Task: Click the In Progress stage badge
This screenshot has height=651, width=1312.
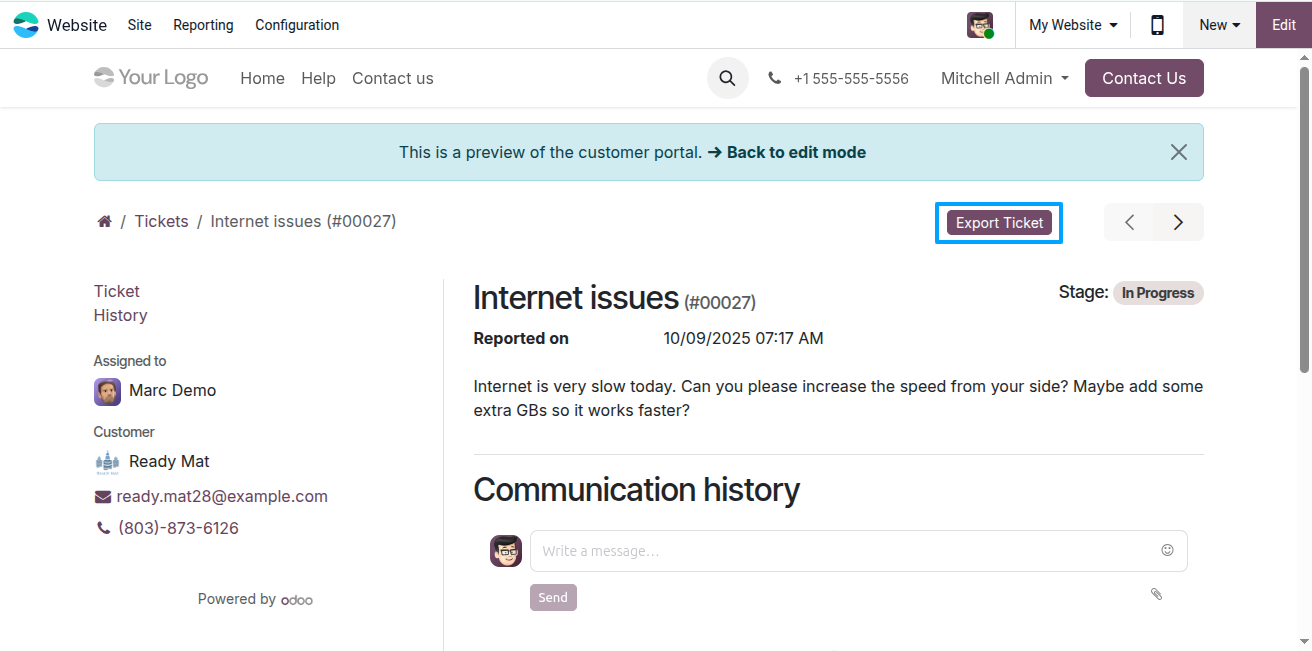Action: point(1158,293)
